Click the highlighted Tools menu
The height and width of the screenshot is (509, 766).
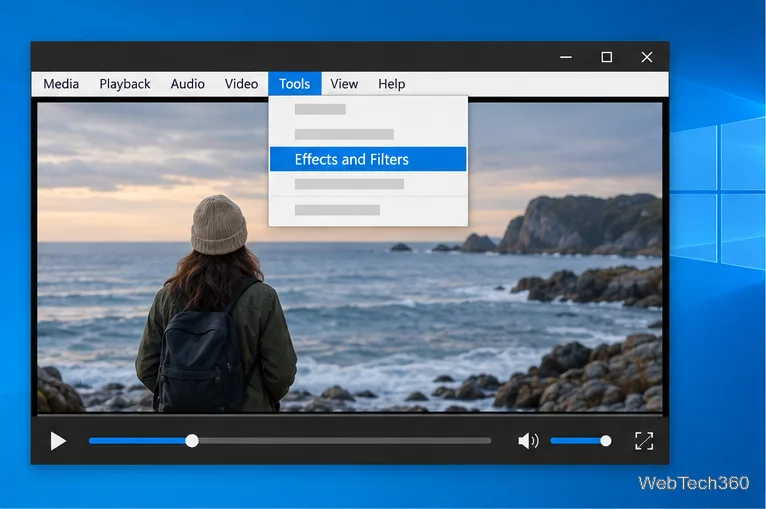(295, 84)
